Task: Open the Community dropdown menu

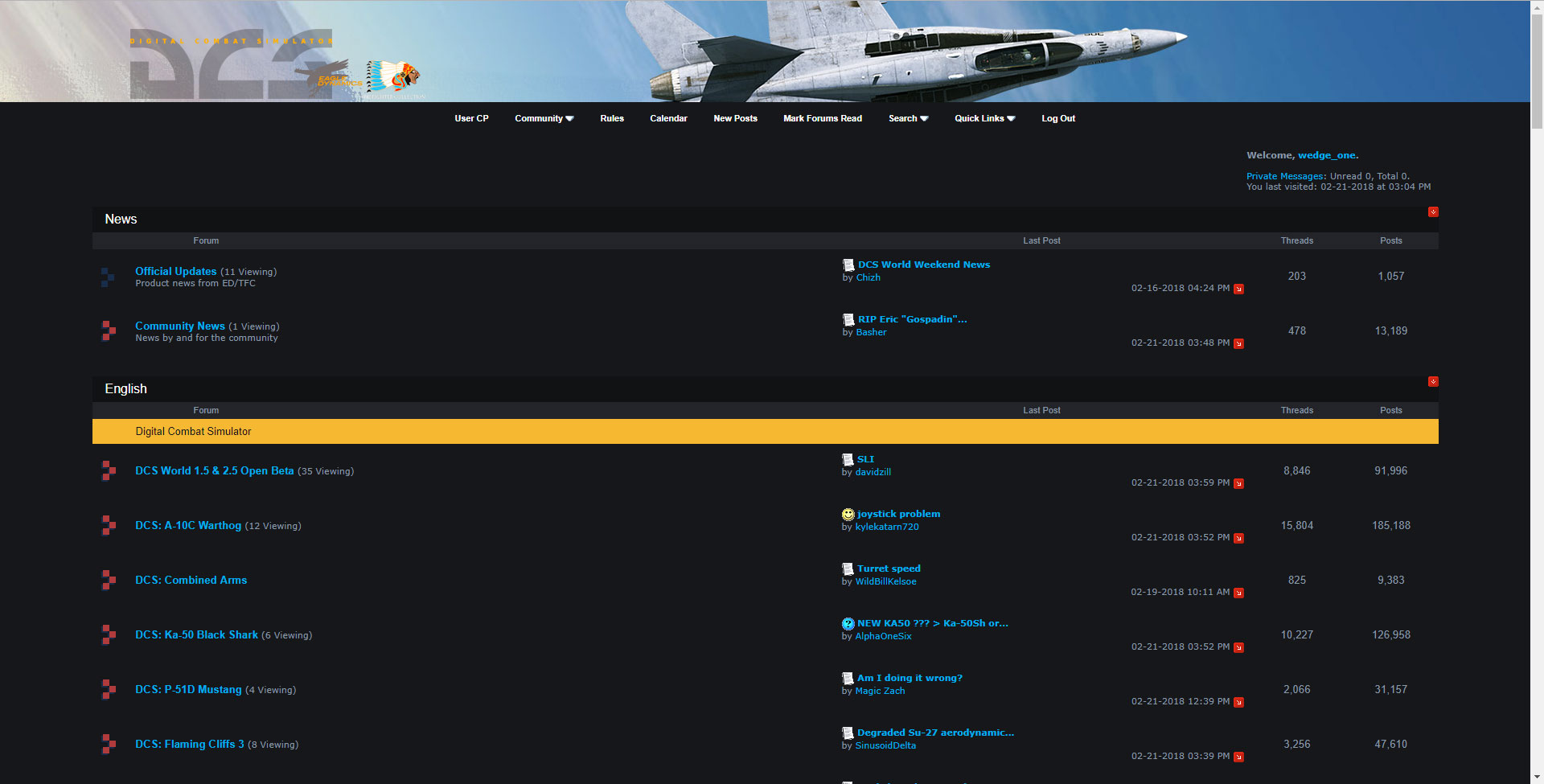Action: tap(544, 118)
